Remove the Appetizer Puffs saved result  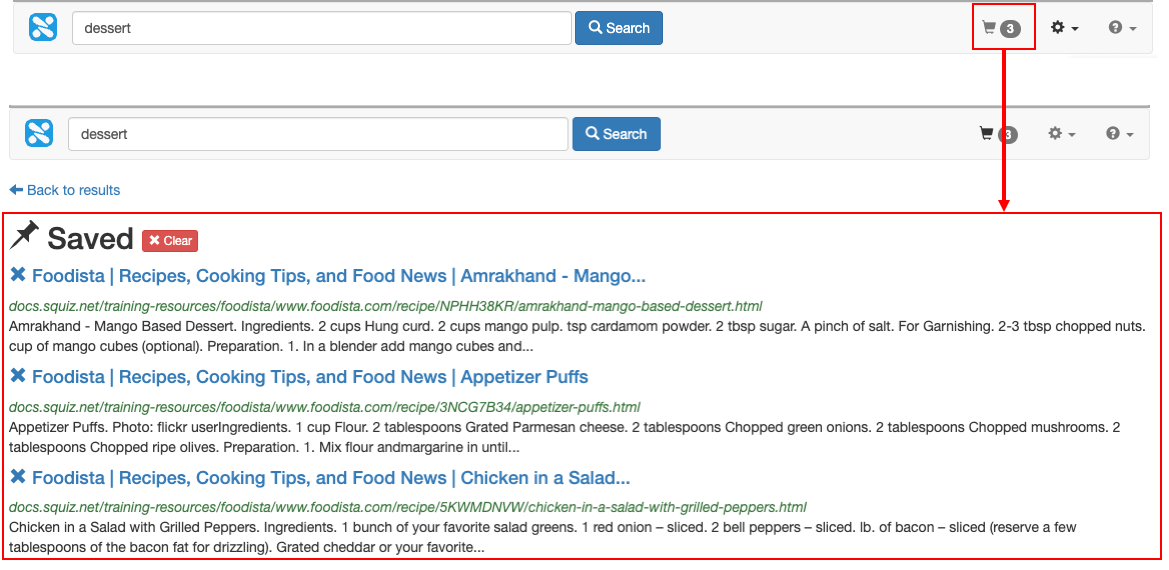tap(18, 376)
